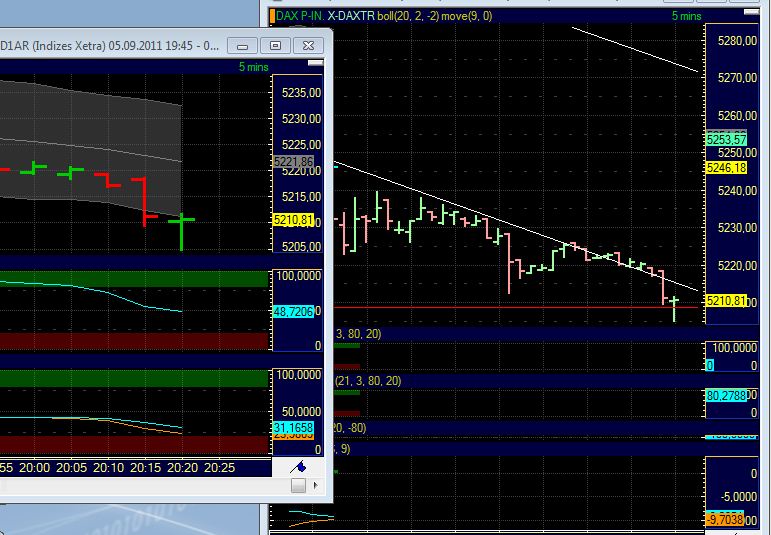Click the yellow 5246,18 price tag in DAX chart
Screen dimensions: 771x535
726,168
